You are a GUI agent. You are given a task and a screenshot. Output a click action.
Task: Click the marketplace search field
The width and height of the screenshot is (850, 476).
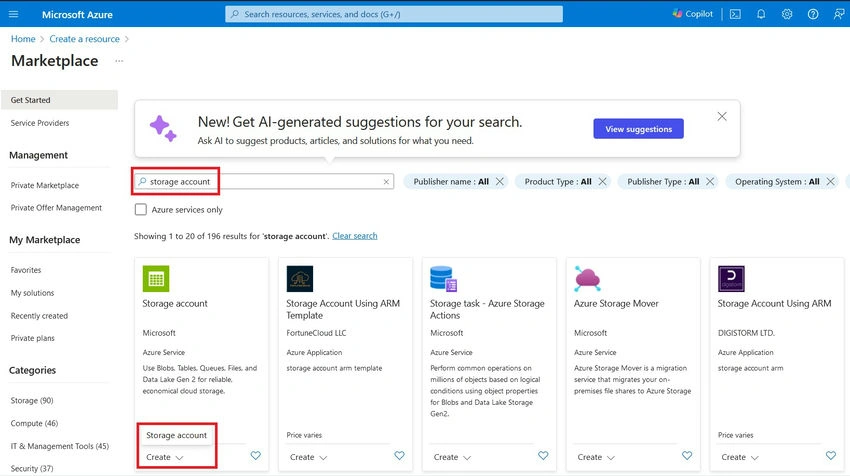coord(263,182)
